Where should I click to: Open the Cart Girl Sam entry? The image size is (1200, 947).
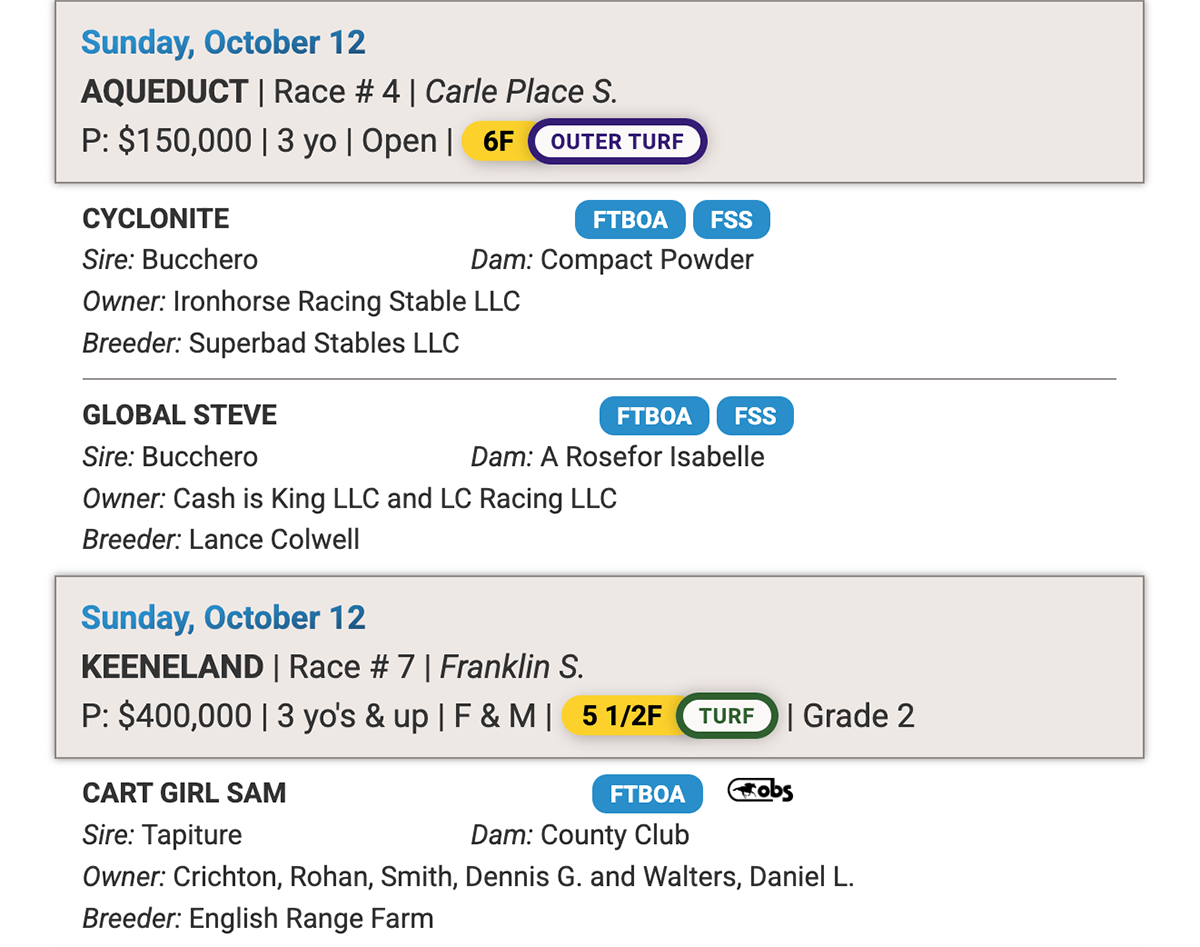184,793
